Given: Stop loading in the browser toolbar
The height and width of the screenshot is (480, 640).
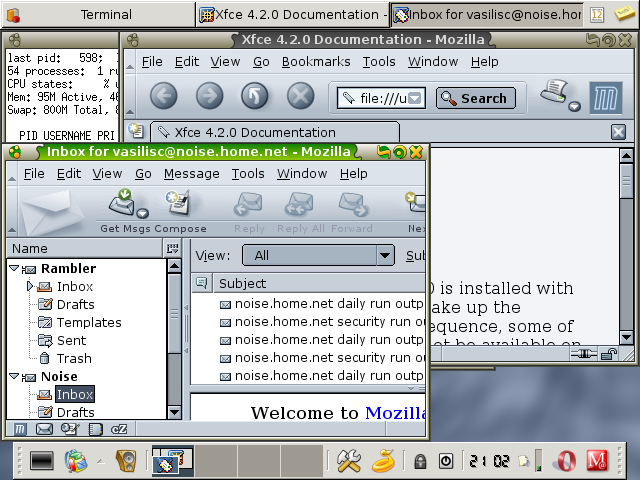Looking at the screenshot, I should pyautogui.click(x=300, y=97).
